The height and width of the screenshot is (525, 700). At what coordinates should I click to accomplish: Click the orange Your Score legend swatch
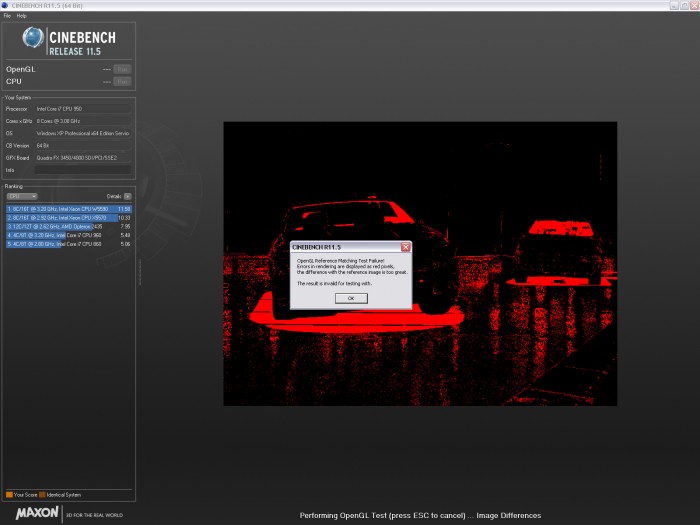[x=9, y=495]
